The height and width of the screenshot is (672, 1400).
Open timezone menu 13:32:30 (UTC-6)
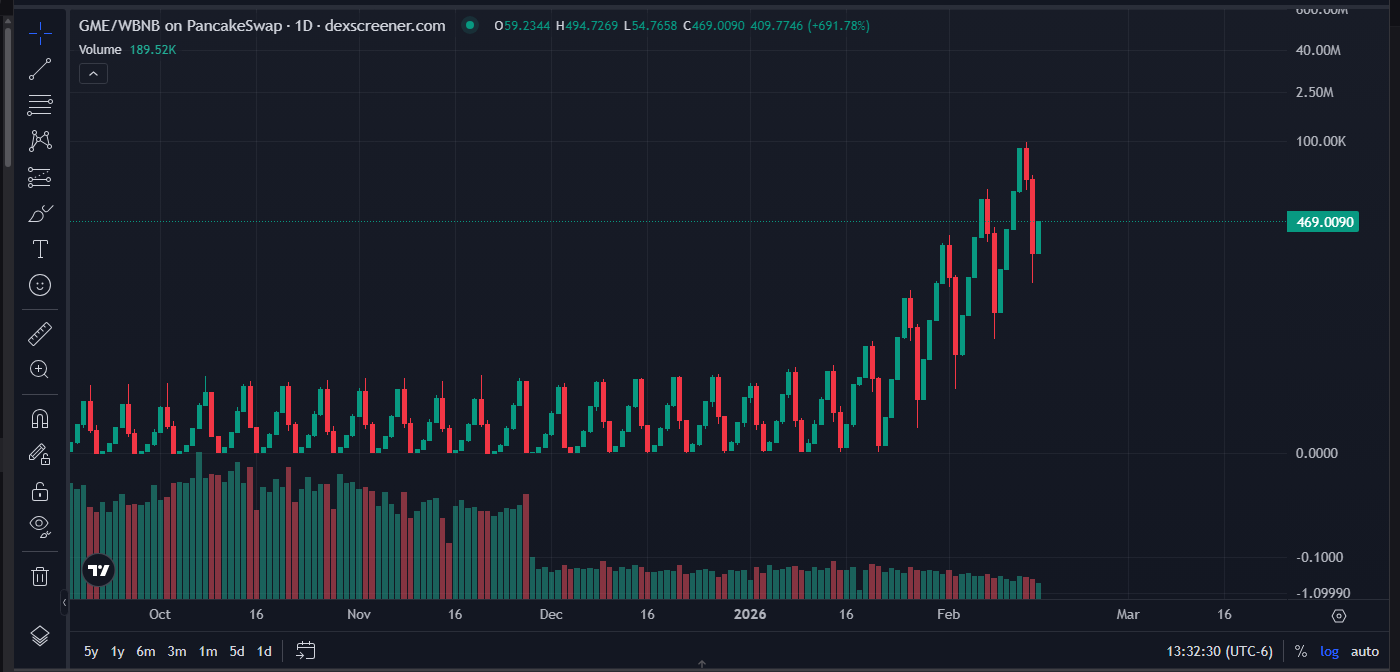coord(1220,651)
